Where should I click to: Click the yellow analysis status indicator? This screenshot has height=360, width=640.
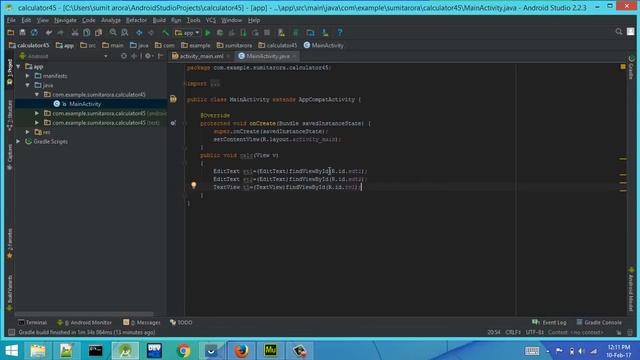click(x=623, y=66)
